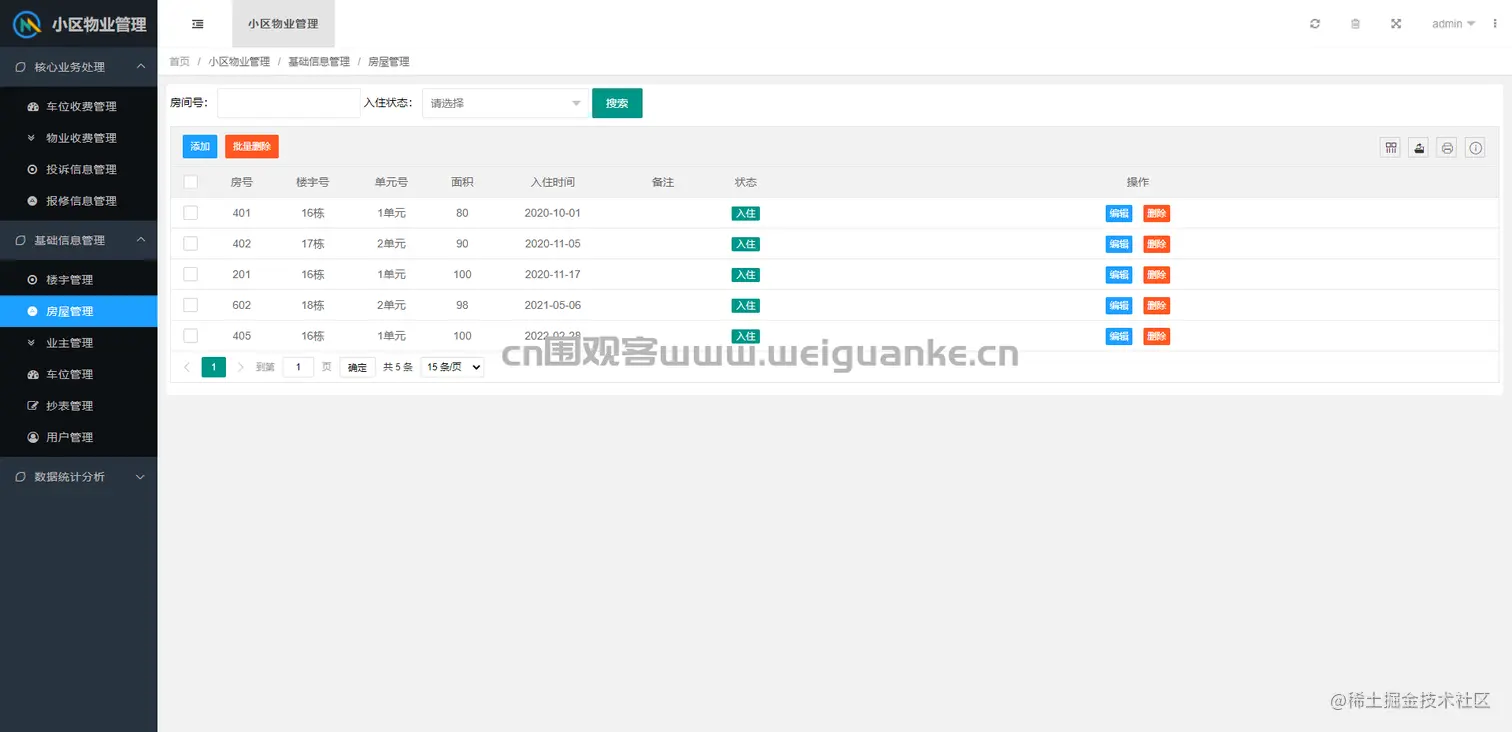The width and height of the screenshot is (1512, 732).
Task: Focus the page jump number input
Action: [298, 367]
